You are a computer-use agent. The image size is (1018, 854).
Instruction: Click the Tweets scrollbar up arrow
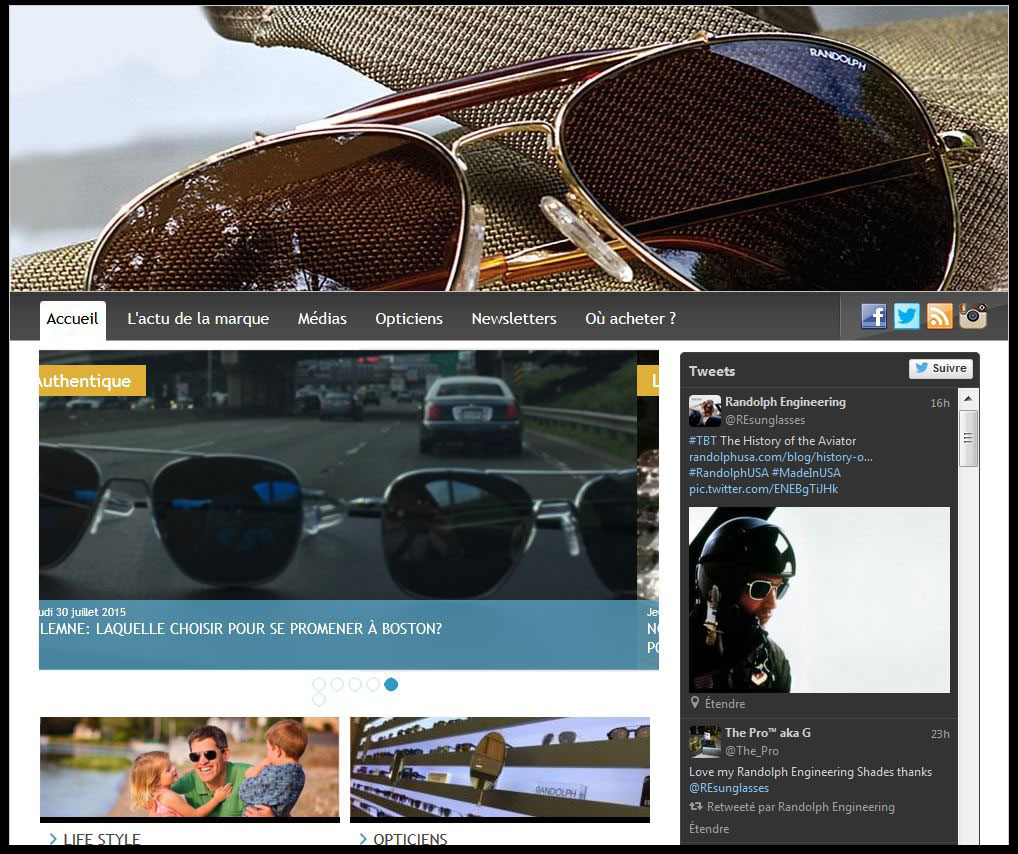pyautogui.click(x=968, y=399)
